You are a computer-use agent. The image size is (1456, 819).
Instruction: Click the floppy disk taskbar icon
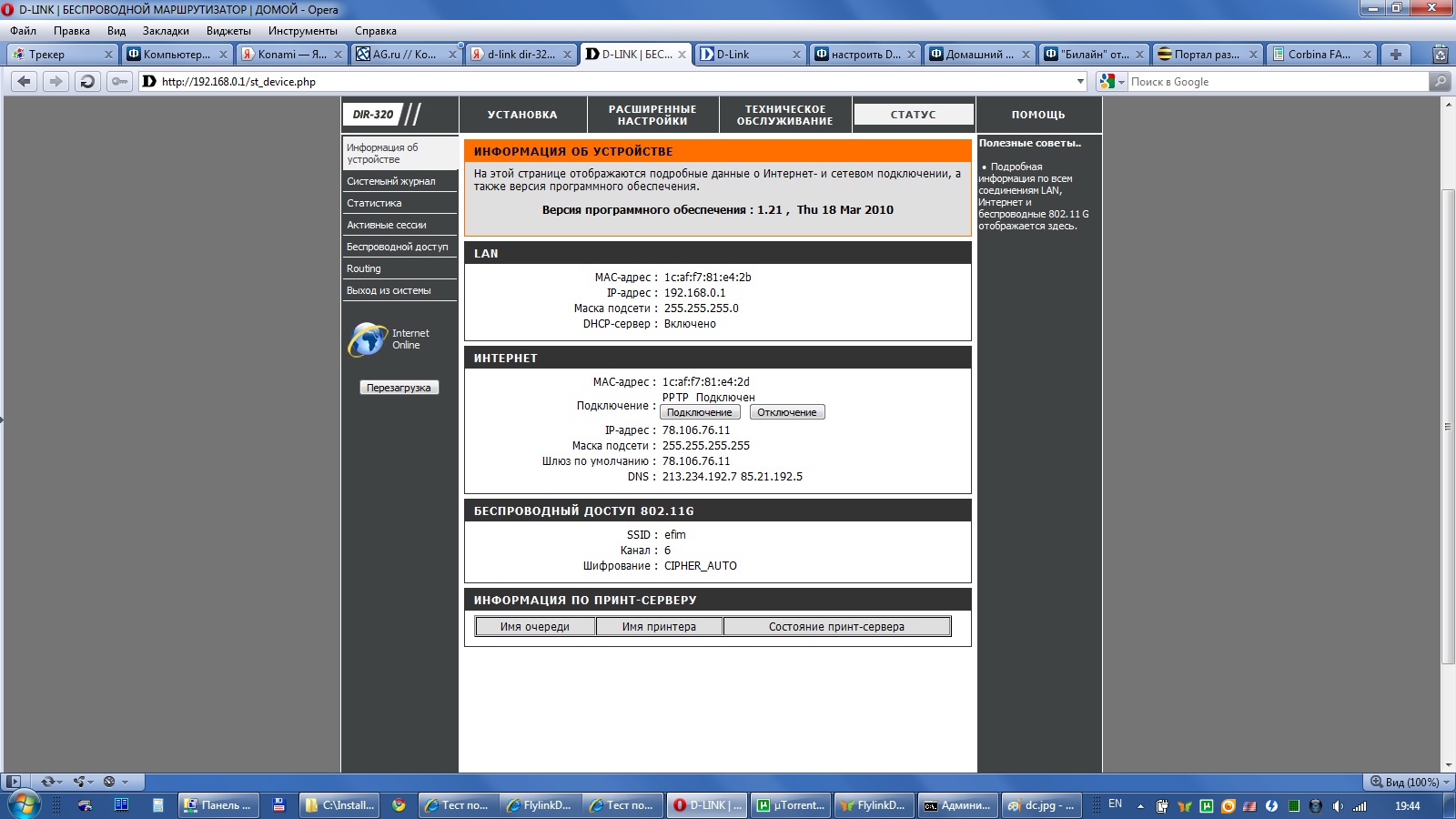(278, 805)
